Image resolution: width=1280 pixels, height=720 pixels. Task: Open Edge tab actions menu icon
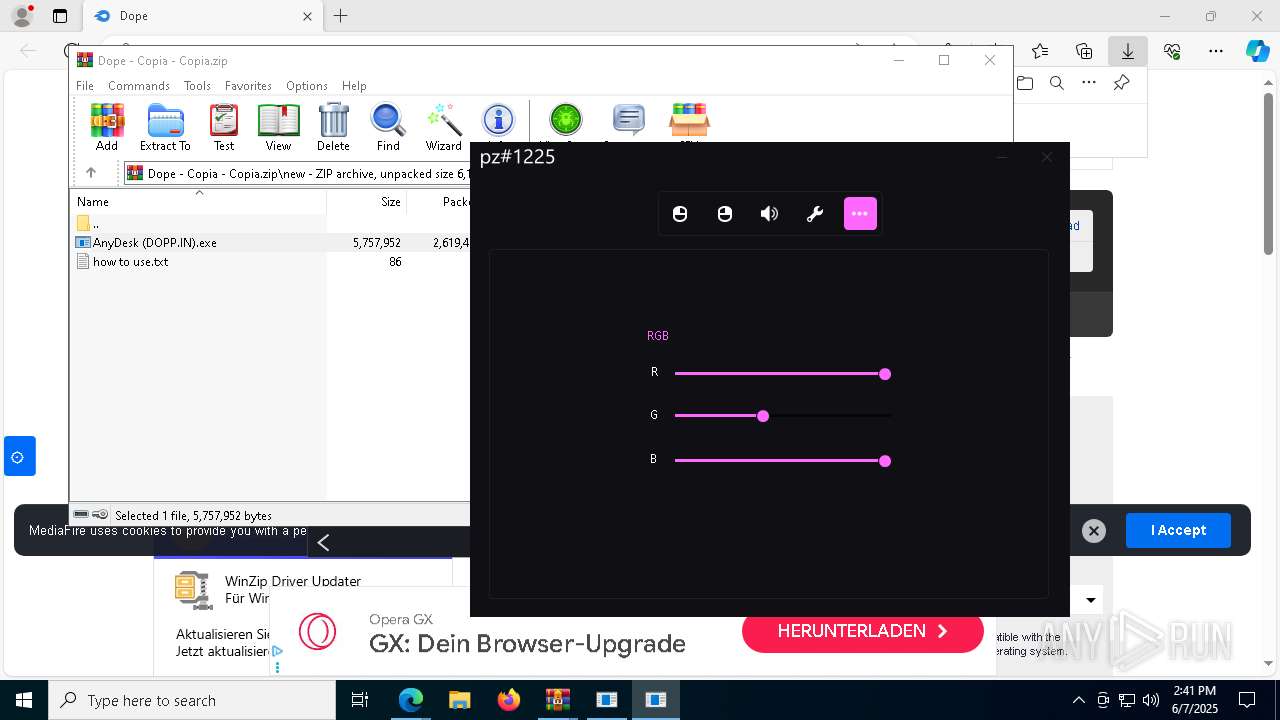(x=60, y=16)
